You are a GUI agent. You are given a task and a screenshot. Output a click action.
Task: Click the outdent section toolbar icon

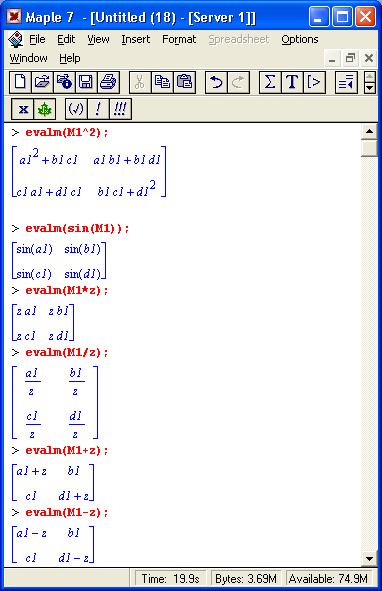pyautogui.click(x=346, y=82)
